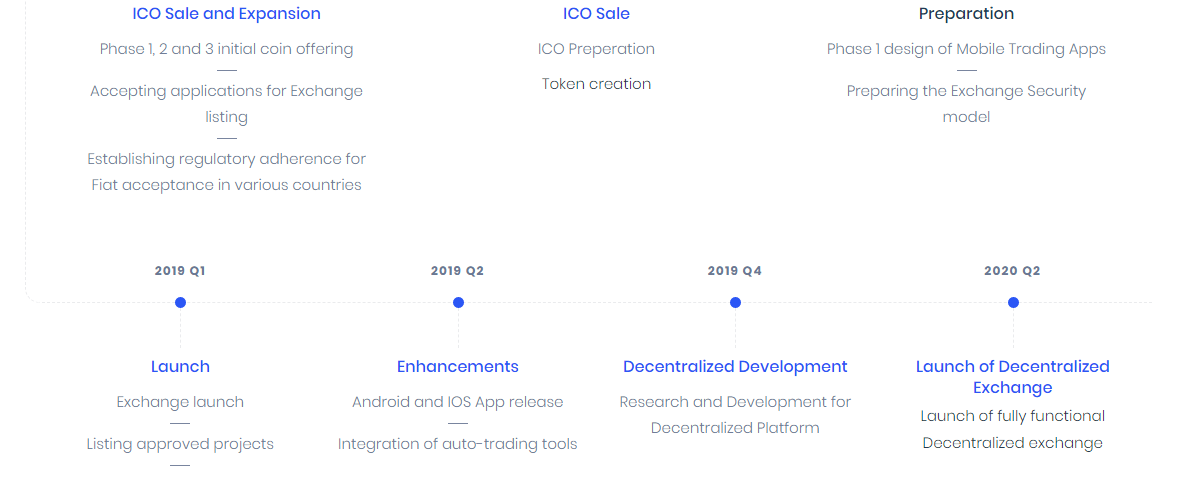Click the "Exchange launch" item
The image size is (1200, 500).
(180, 402)
